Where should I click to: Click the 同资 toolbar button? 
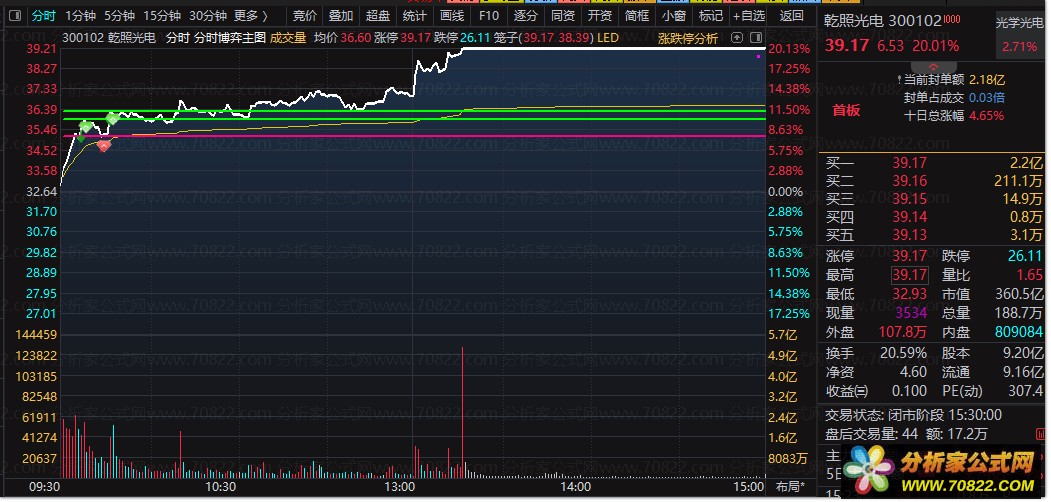pyautogui.click(x=562, y=15)
